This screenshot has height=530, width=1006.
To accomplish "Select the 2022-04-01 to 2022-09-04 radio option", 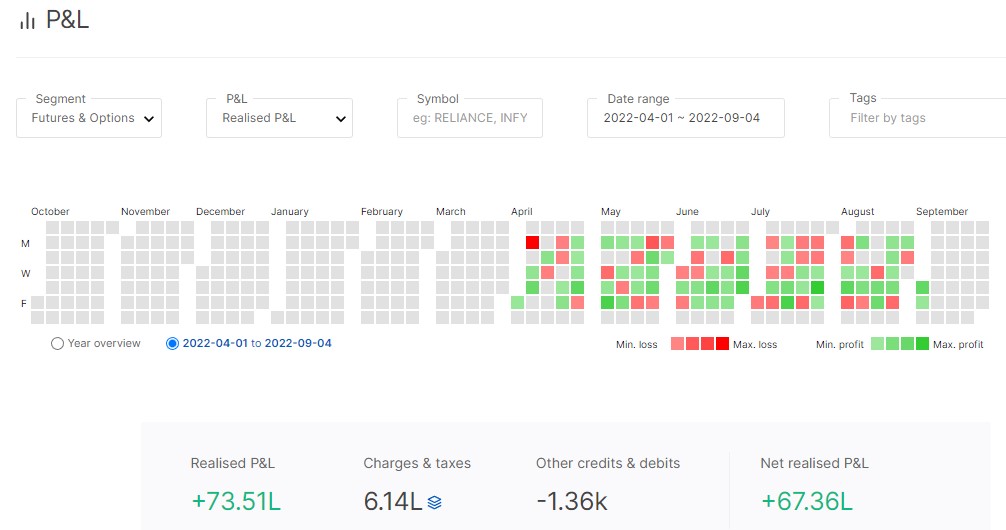I will [x=173, y=343].
